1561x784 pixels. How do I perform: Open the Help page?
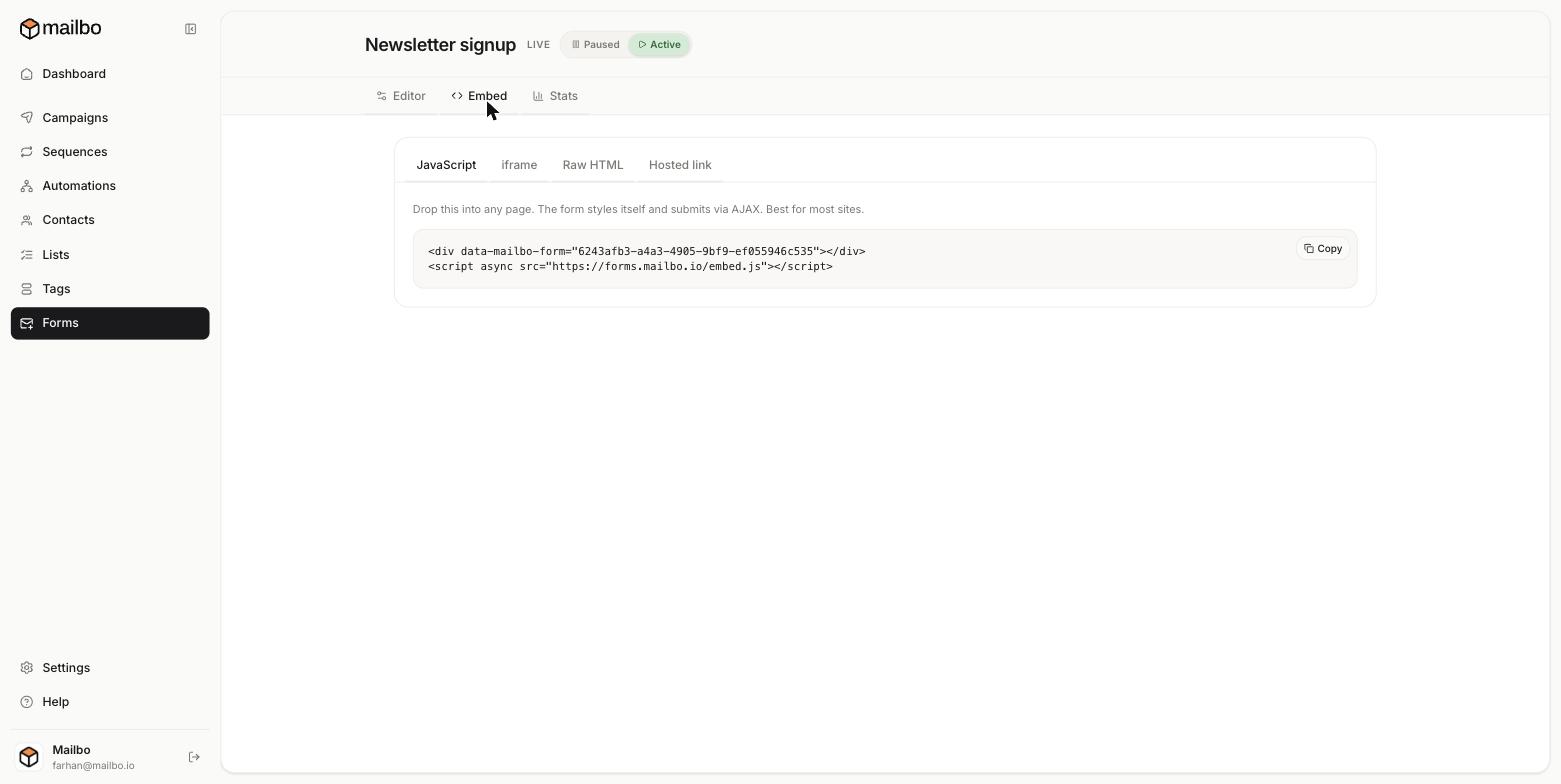[110, 702]
